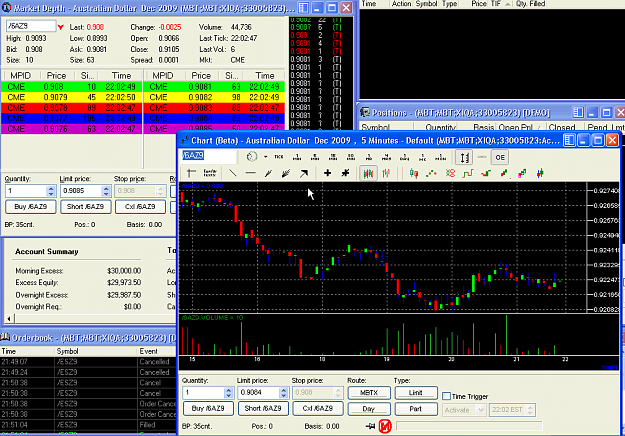Image resolution: width=625 pixels, height=436 pixels.
Task: Select the 21:51:04 /ESZ9 Filled orderbook row
Action: 88,425
